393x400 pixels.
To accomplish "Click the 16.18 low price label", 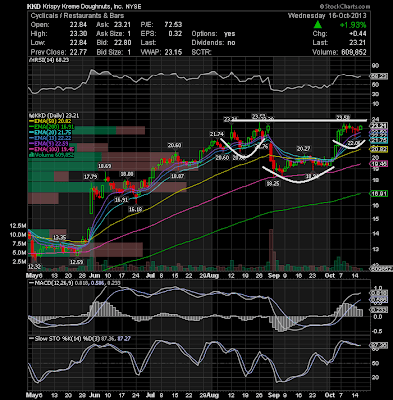I will (x=136, y=209).
